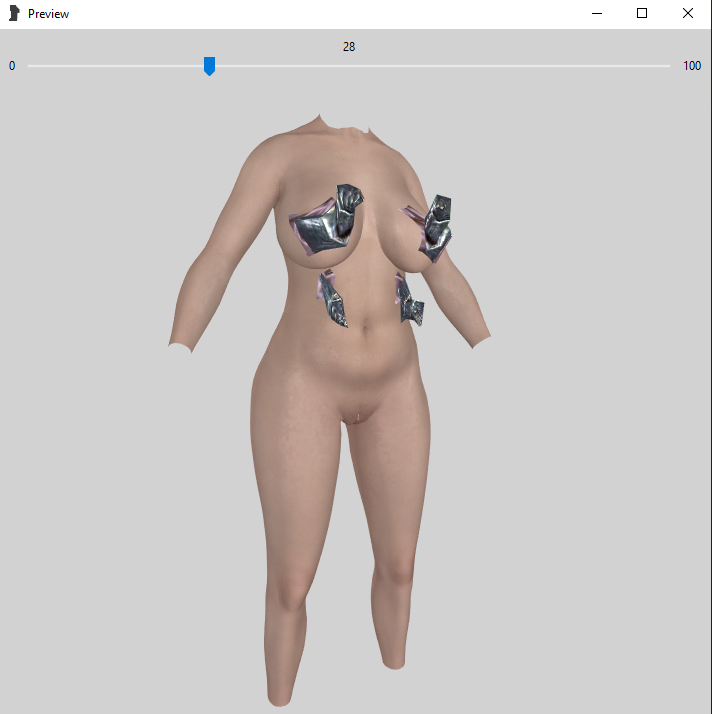Click the slider minimum label 0
This screenshot has width=712, height=714.
(x=12, y=66)
